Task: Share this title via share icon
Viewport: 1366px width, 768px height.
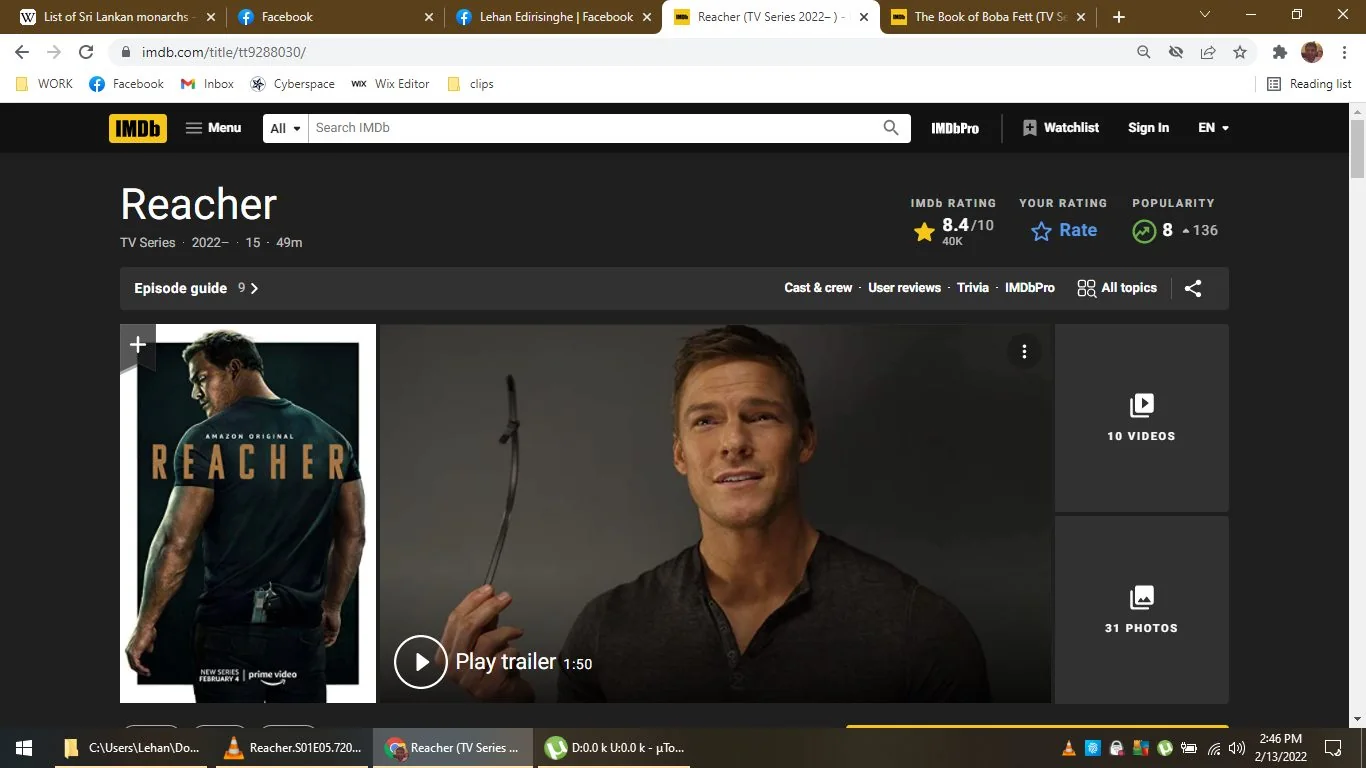Action: click(x=1193, y=288)
